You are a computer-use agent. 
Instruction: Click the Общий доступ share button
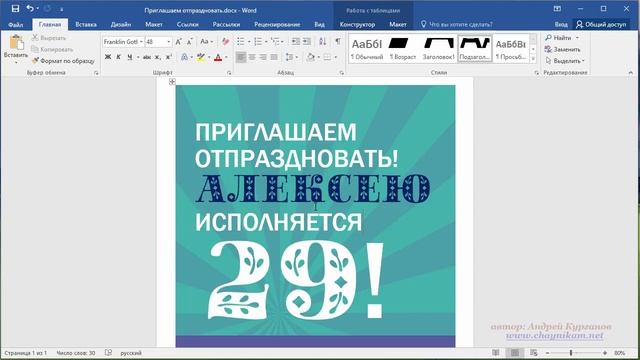pos(601,24)
